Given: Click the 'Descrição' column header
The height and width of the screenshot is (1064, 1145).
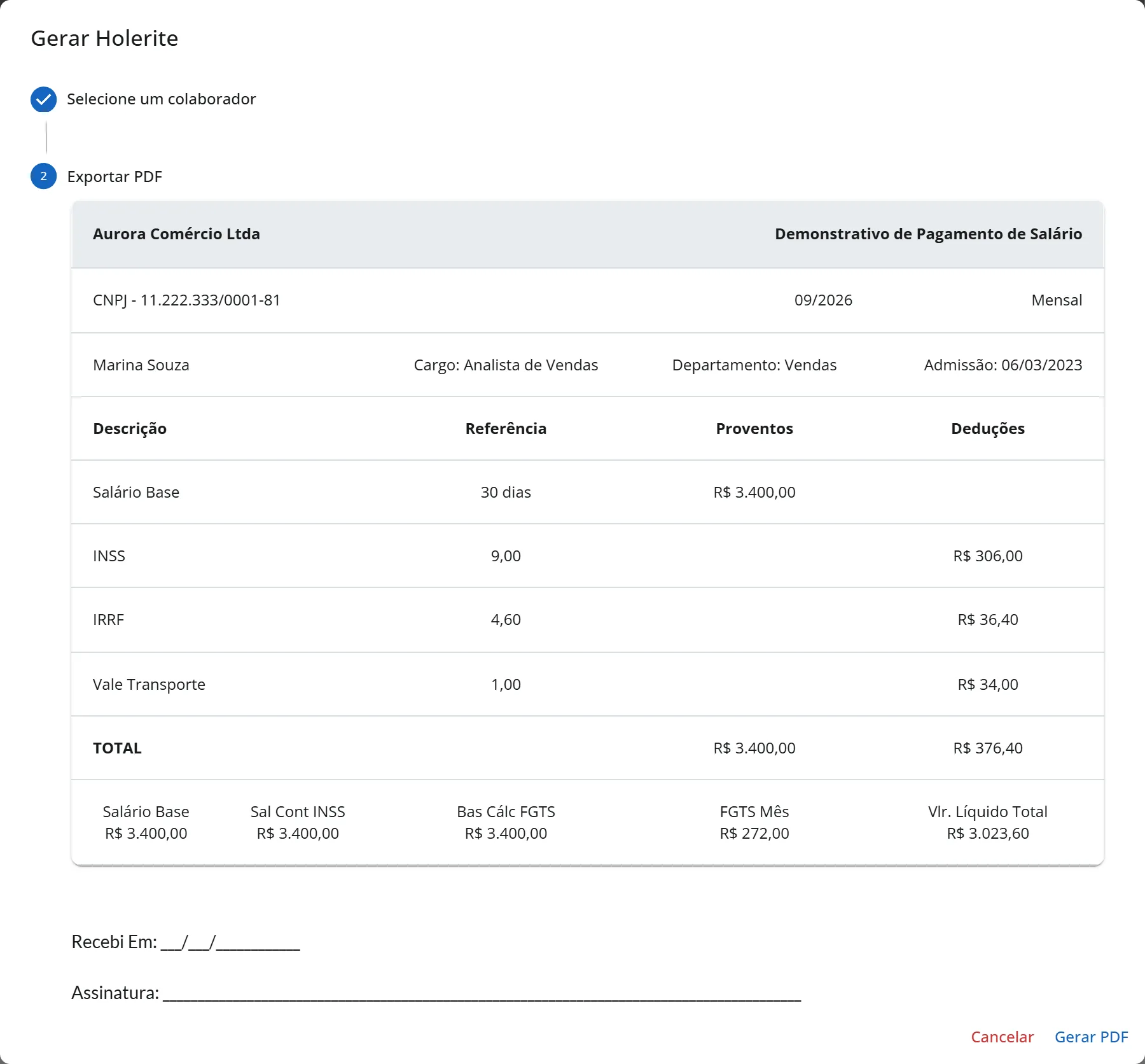Looking at the screenshot, I should 130,429.
